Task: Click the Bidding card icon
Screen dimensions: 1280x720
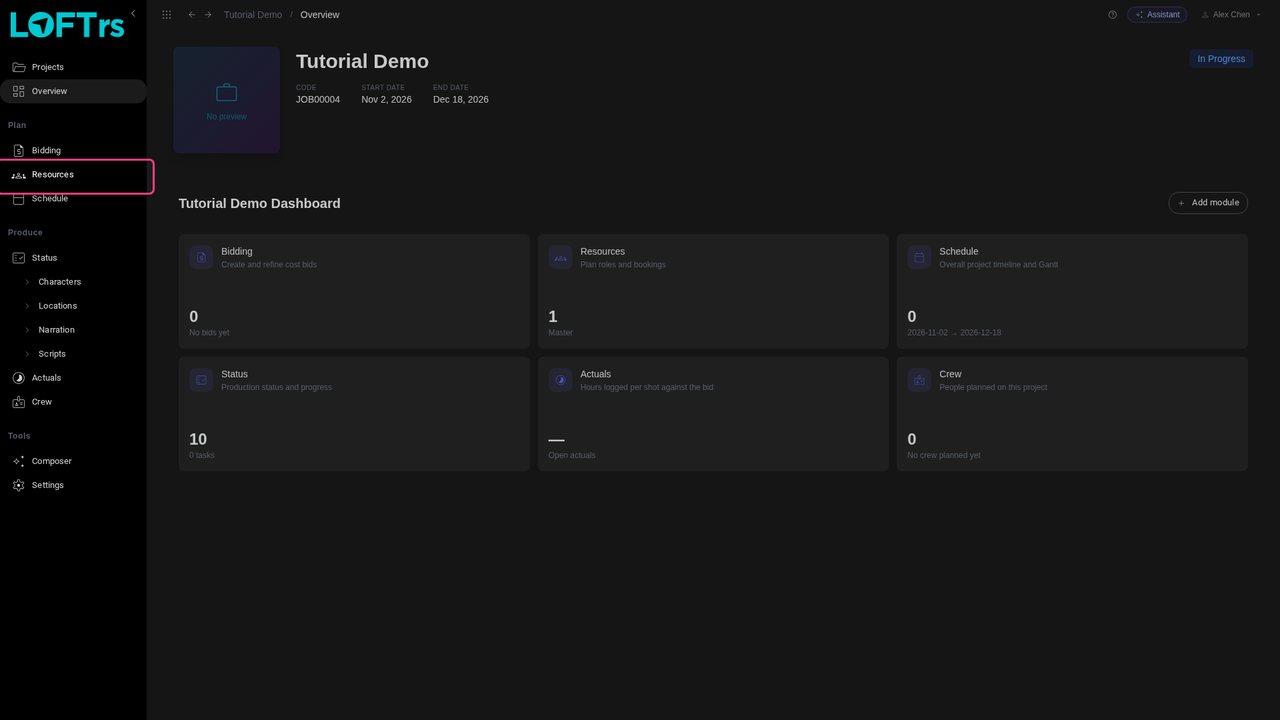Action: [201, 257]
